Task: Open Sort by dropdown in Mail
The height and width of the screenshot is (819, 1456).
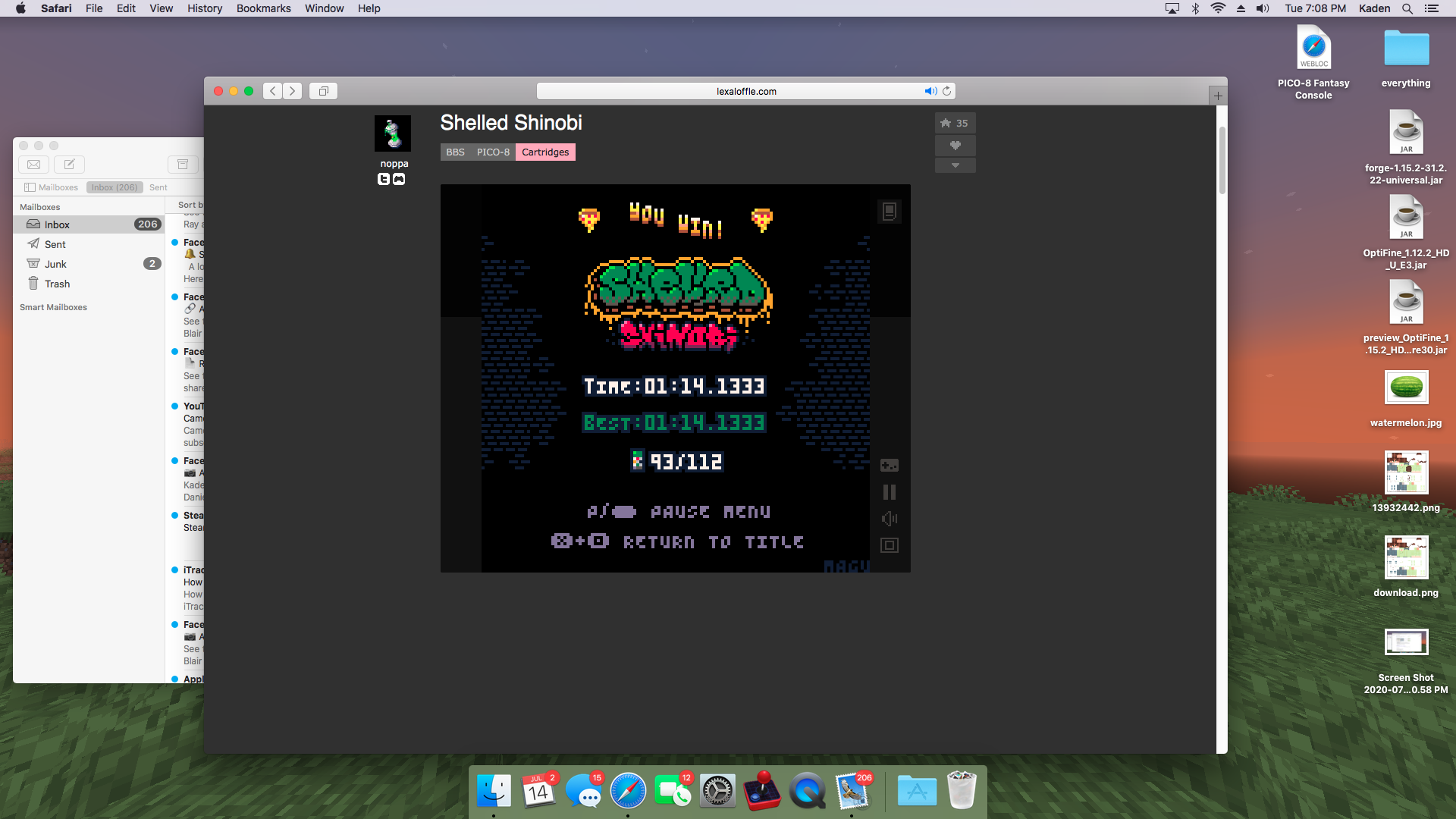Action: (190, 205)
